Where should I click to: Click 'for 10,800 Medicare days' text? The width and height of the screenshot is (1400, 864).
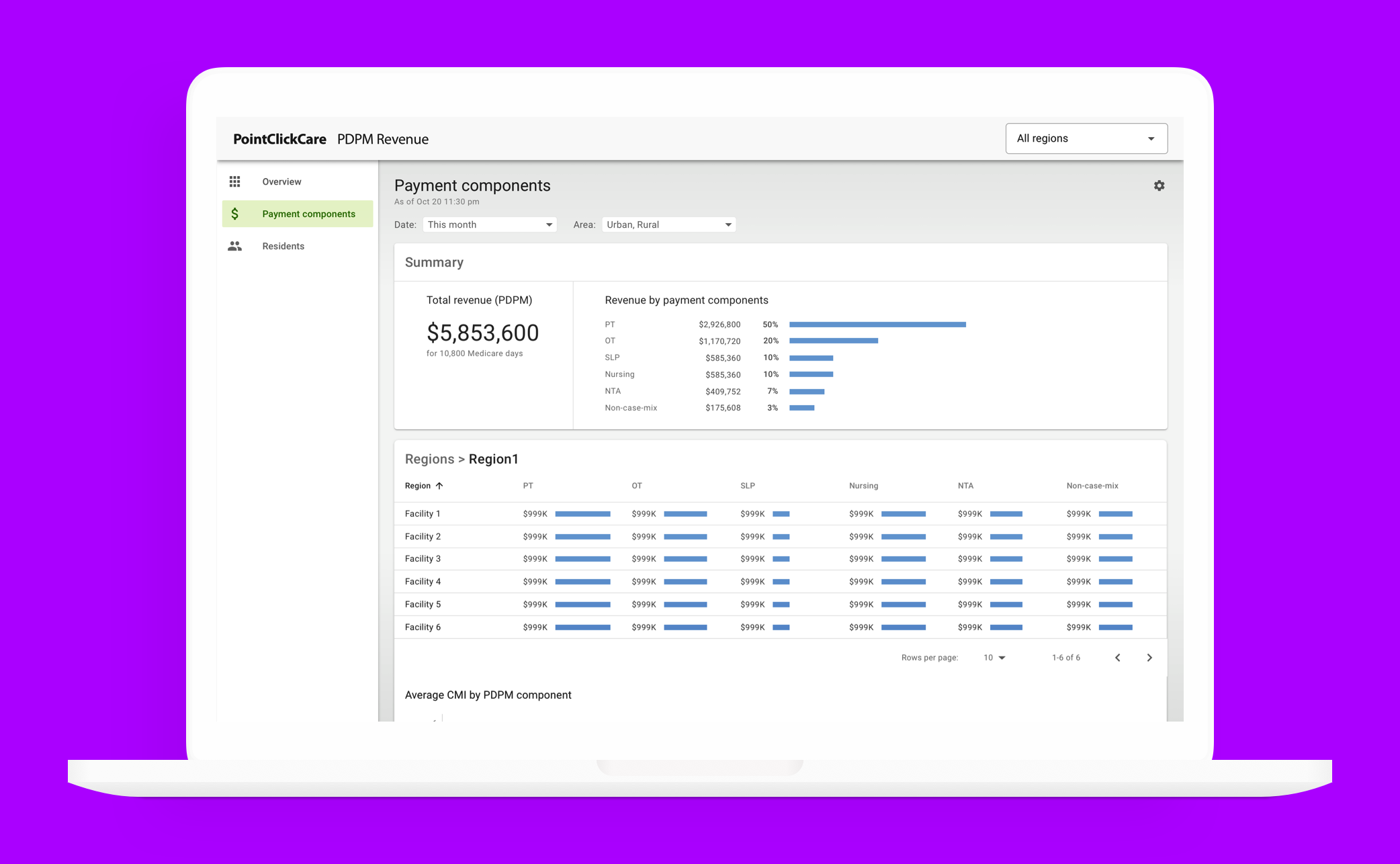point(474,353)
